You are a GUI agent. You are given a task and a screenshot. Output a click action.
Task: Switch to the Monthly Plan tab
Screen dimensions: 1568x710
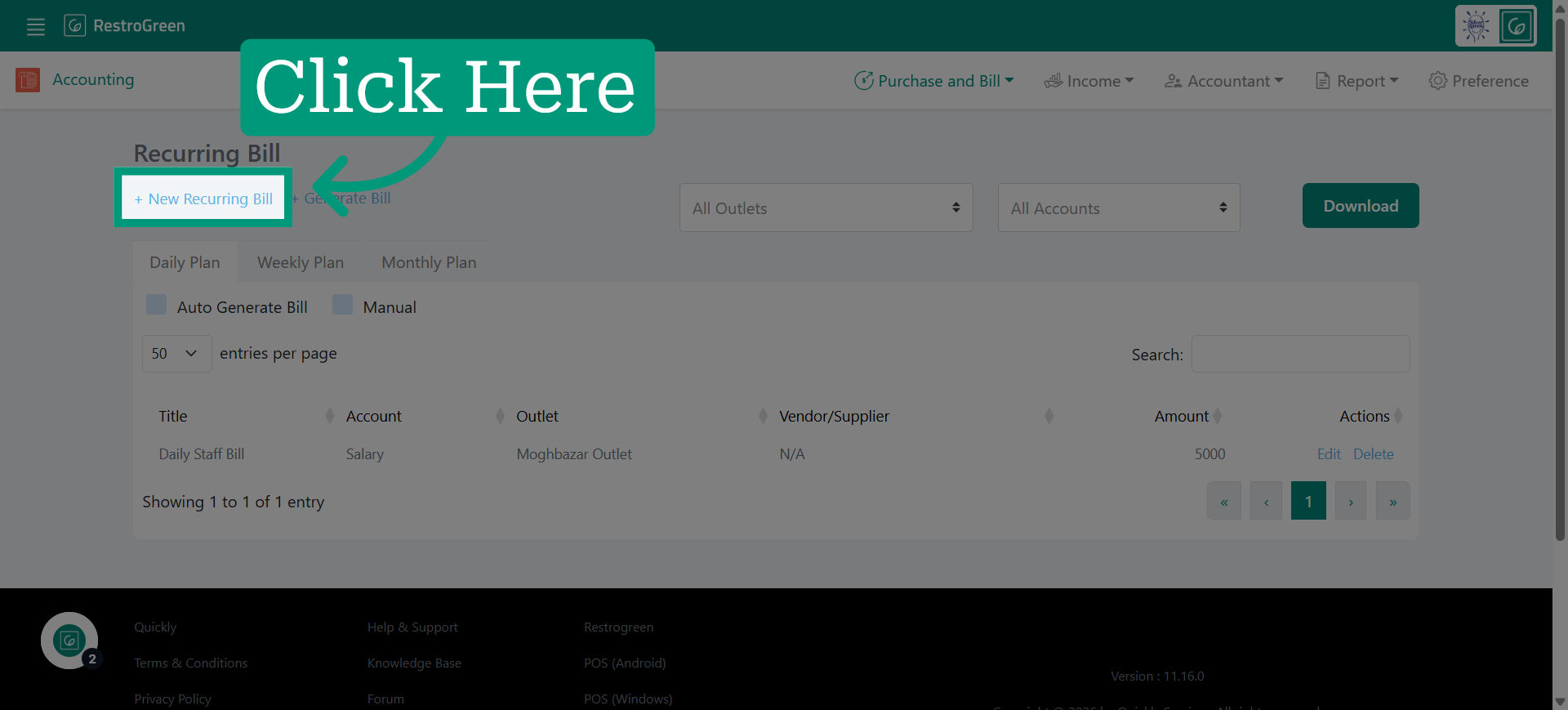429,262
